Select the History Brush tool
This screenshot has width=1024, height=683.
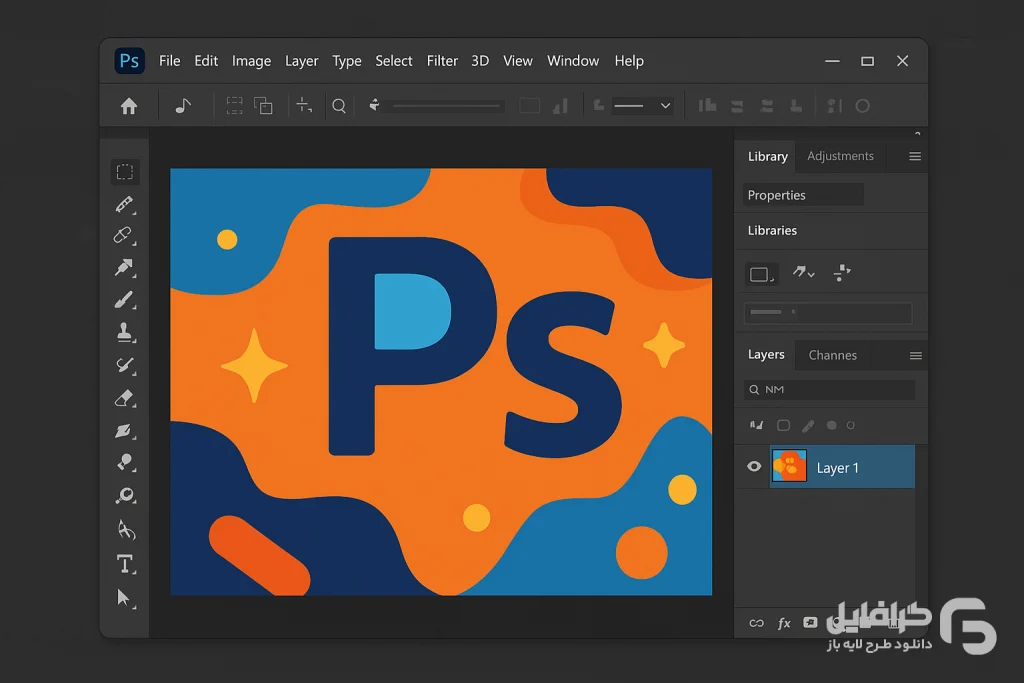(125, 365)
